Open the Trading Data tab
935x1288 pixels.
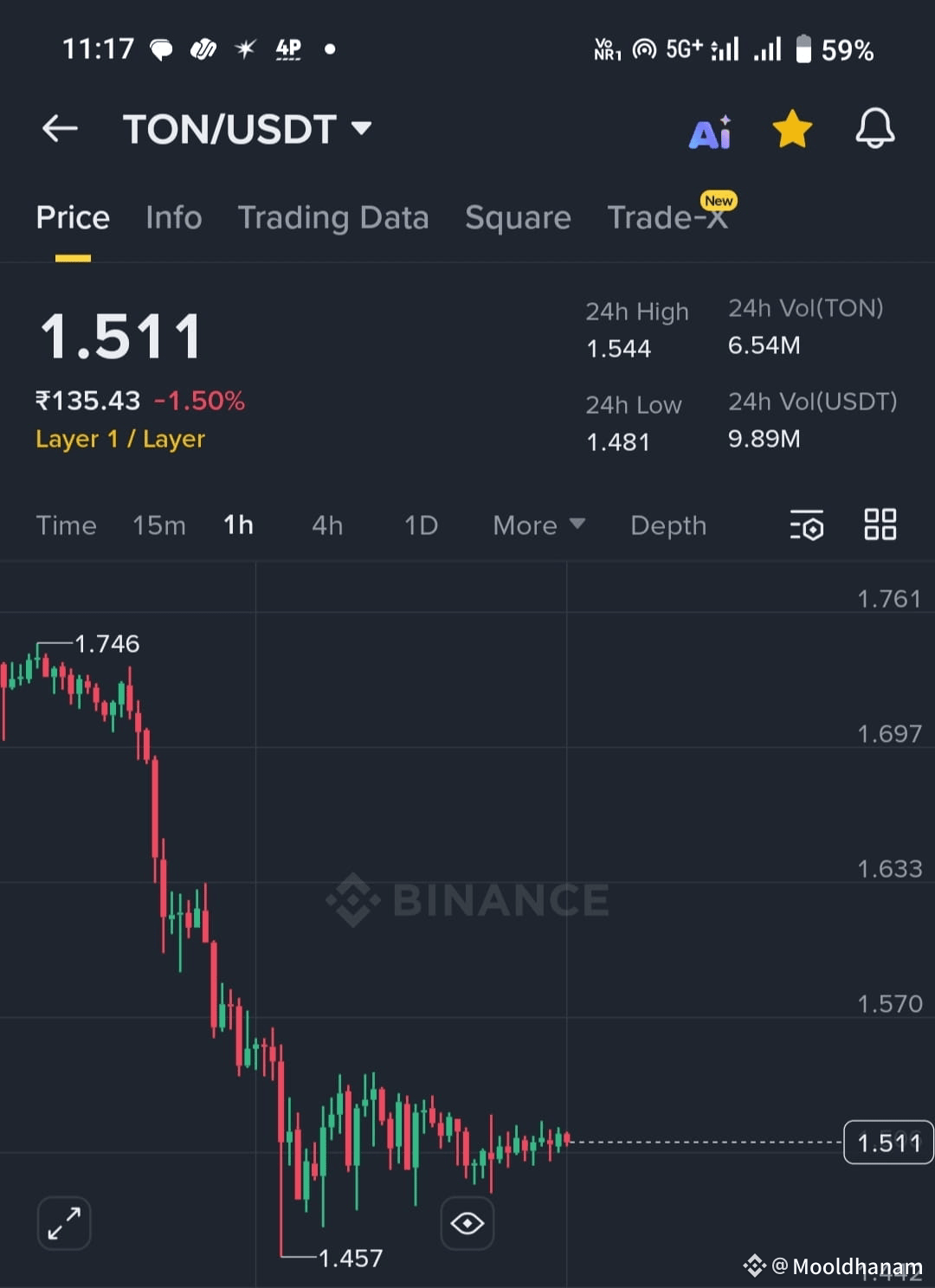[x=333, y=217]
